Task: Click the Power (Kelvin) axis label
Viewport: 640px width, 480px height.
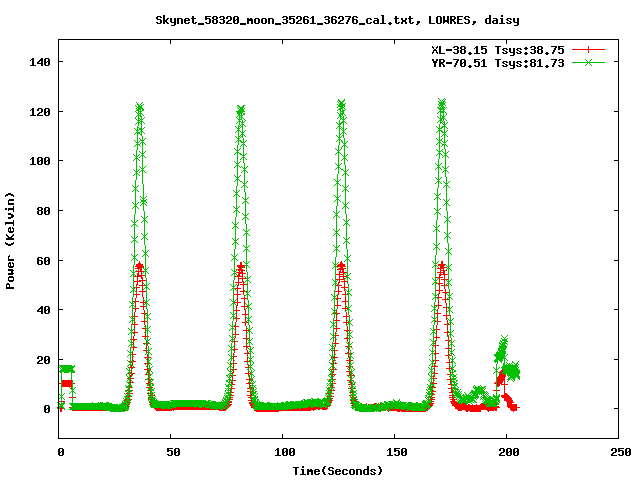Action: coord(10,241)
